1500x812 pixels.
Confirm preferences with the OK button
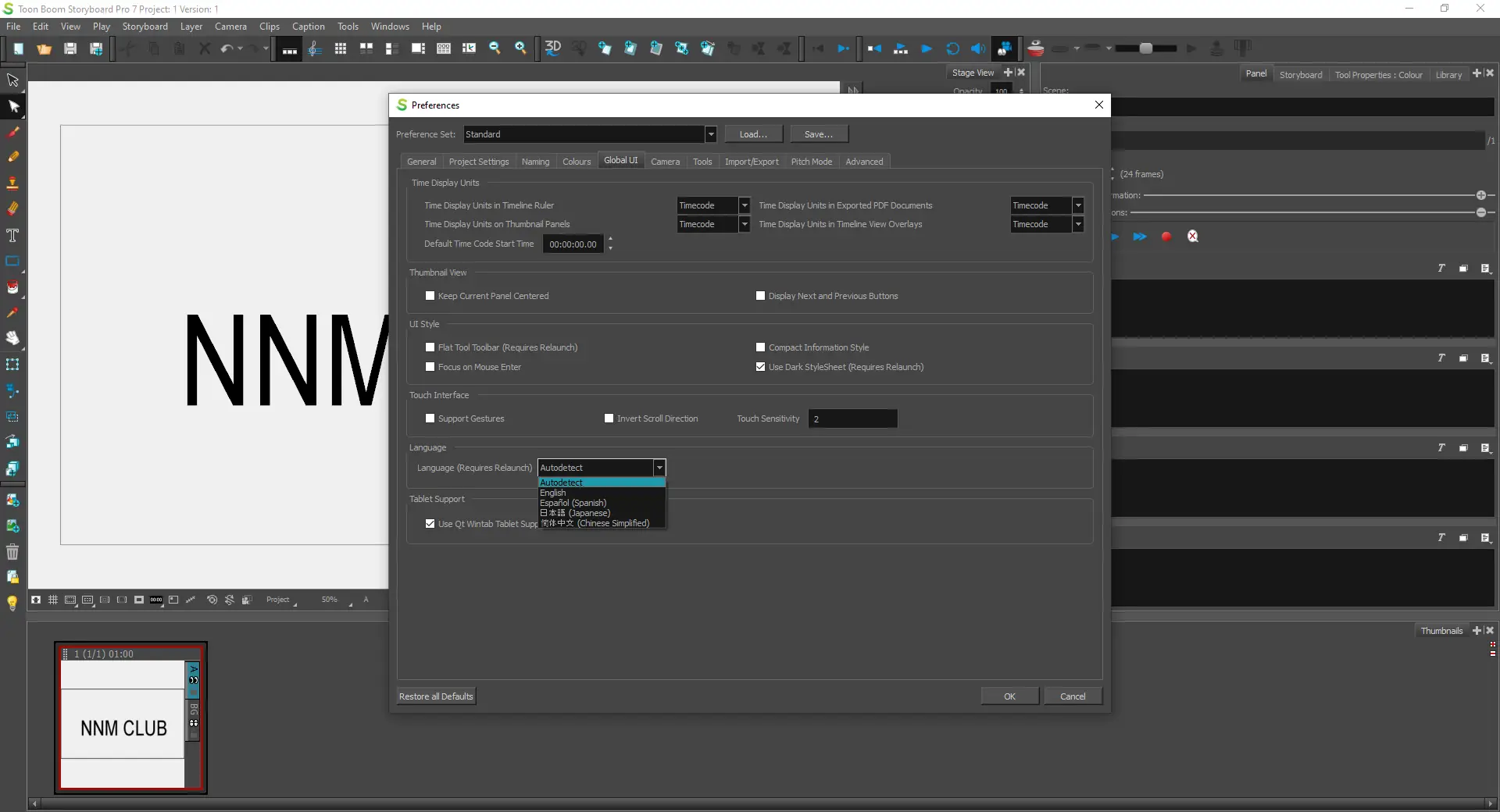pos(1010,696)
